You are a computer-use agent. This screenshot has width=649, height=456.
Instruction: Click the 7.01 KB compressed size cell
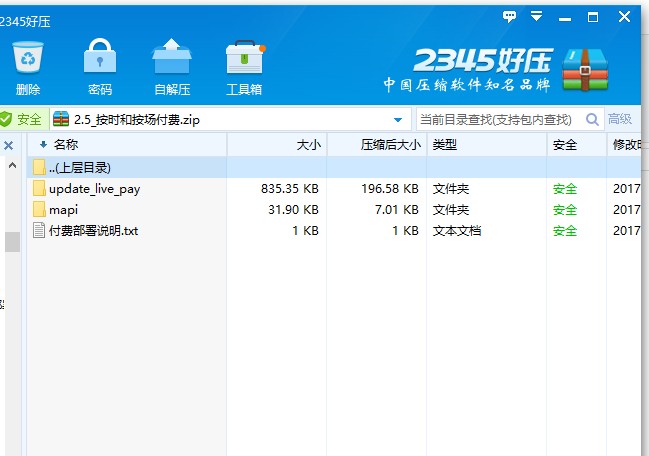397,210
